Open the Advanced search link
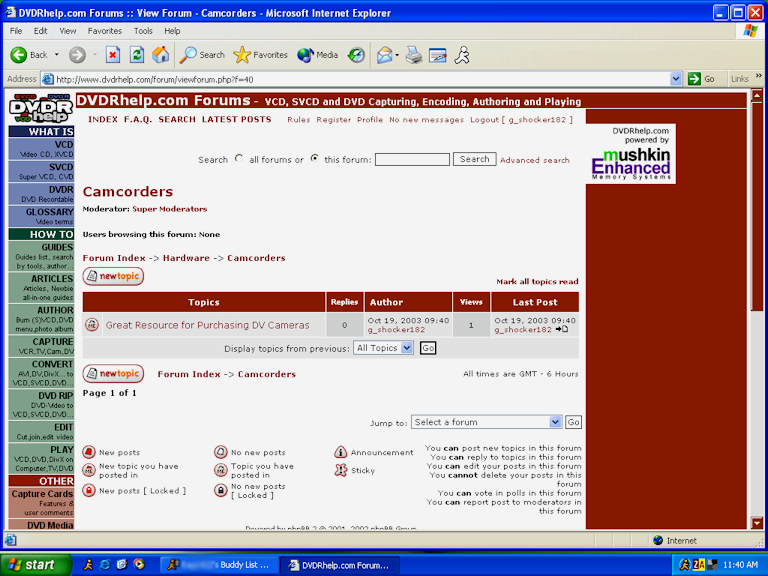The image size is (768, 576). tap(534, 160)
